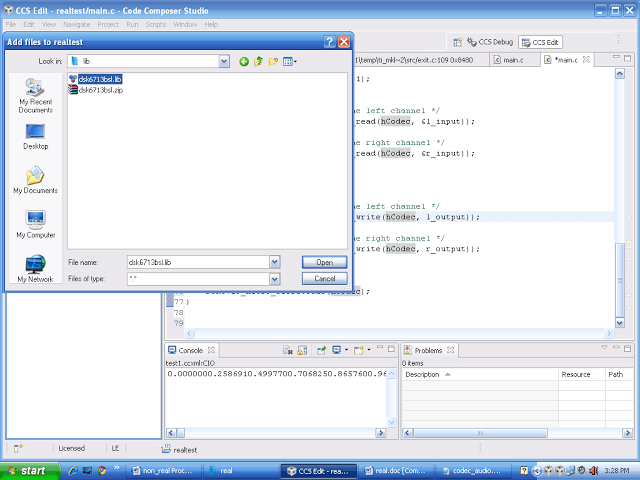Open the View menu icon in dialog
This screenshot has width=640, height=480.
coord(290,62)
